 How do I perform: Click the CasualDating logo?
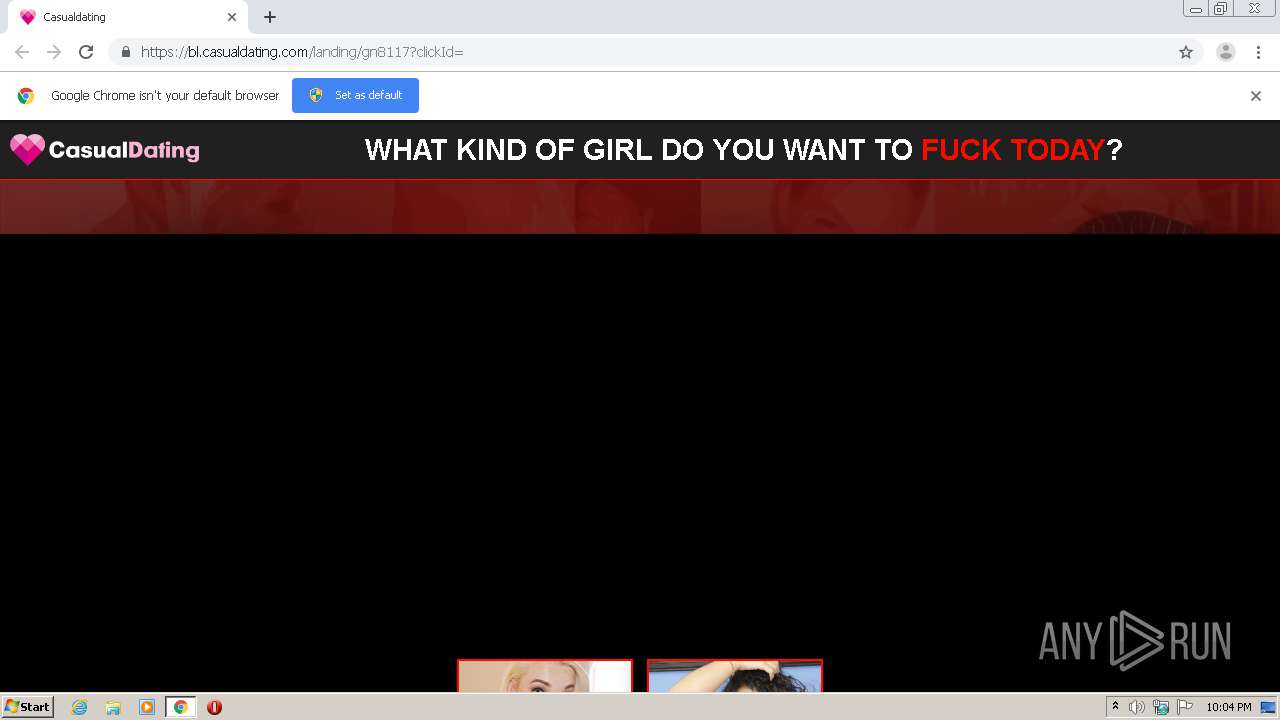tap(105, 150)
